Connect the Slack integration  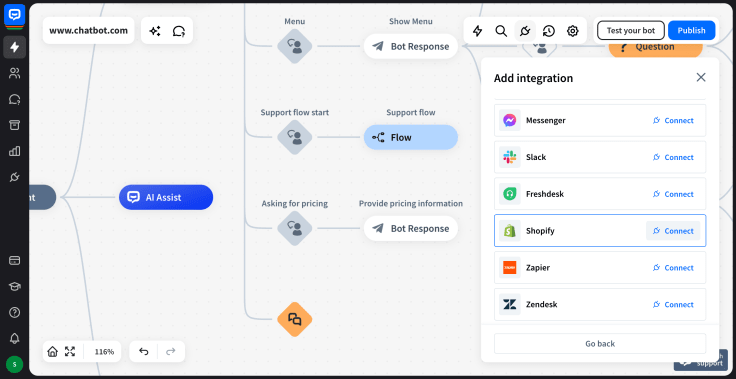[673, 157]
